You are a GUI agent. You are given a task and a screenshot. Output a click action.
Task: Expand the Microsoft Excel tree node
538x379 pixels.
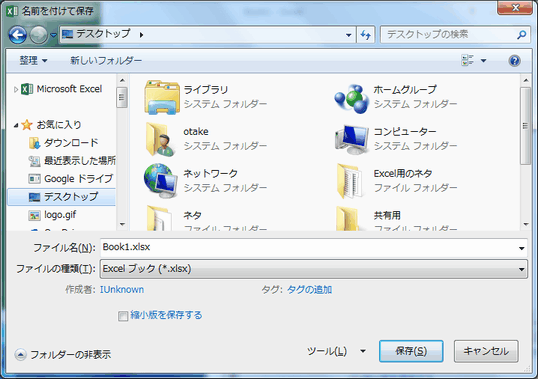pyautogui.click(x=15, y=90)
